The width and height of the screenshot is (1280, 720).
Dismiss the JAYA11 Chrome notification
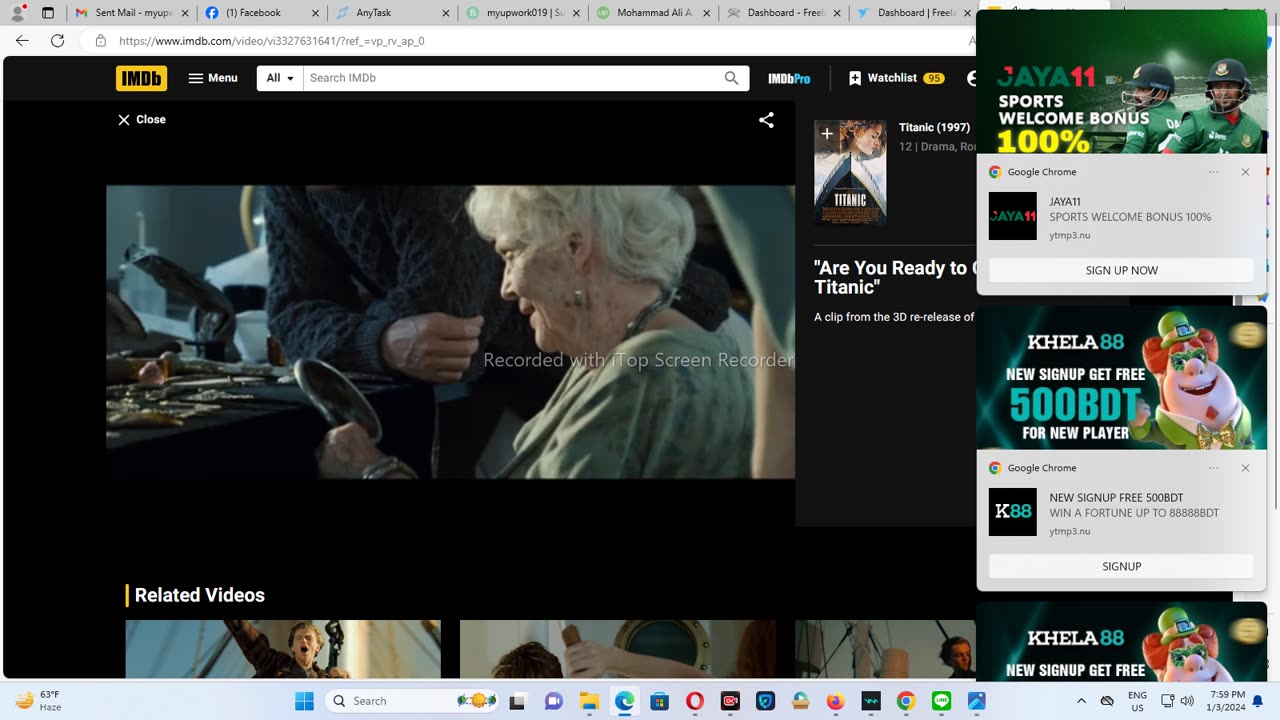tap(1245, 172)
